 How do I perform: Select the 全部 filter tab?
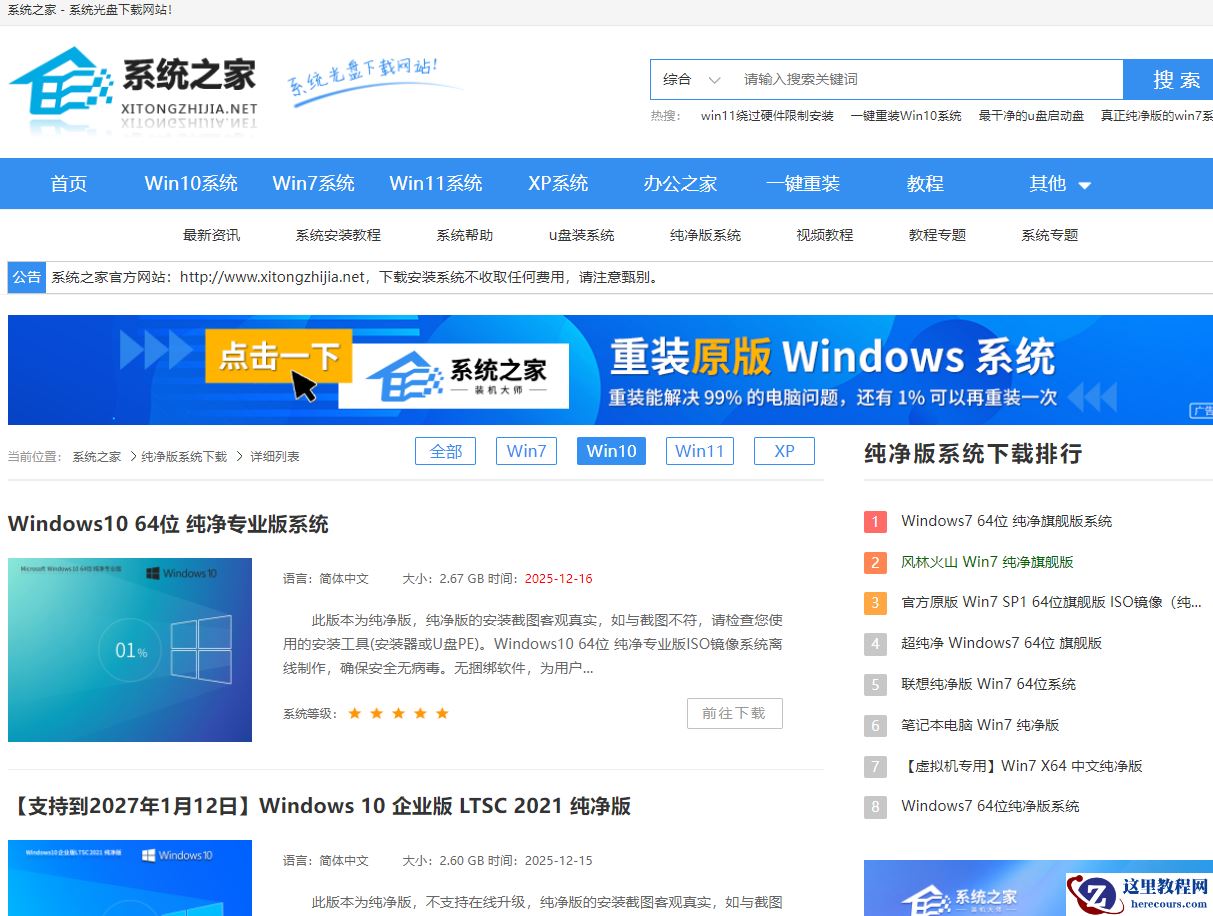(x=445, y=451)
